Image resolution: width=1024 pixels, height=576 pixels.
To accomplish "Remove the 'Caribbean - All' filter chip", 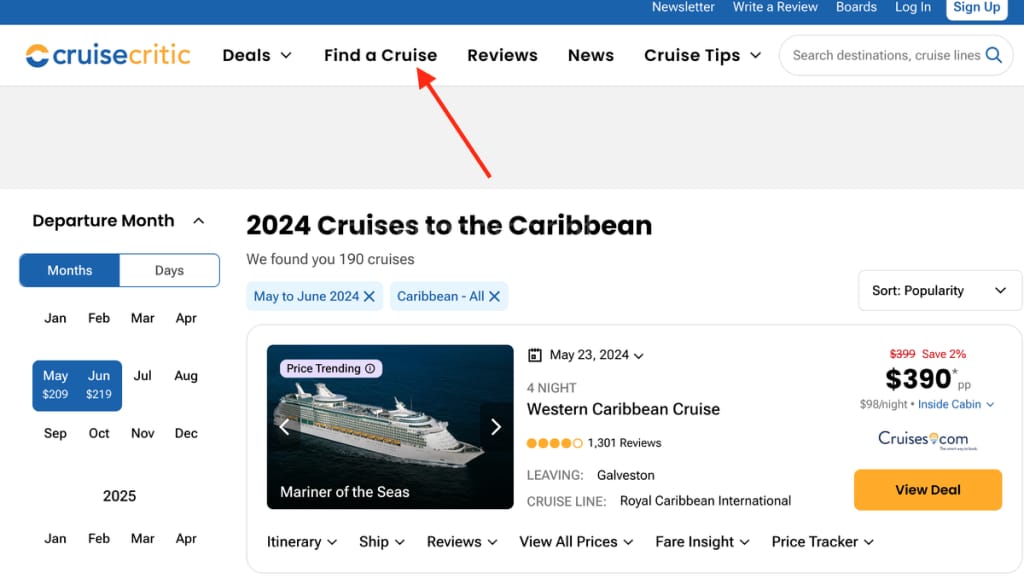I will tap(494, 296).
